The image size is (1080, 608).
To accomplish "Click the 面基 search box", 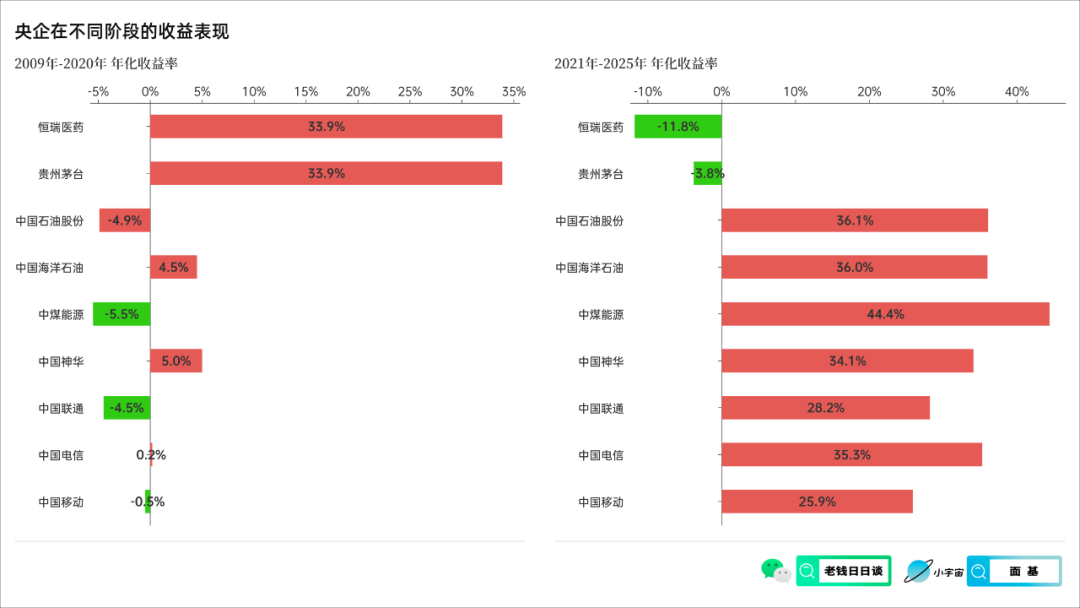I will [1014, 571].
